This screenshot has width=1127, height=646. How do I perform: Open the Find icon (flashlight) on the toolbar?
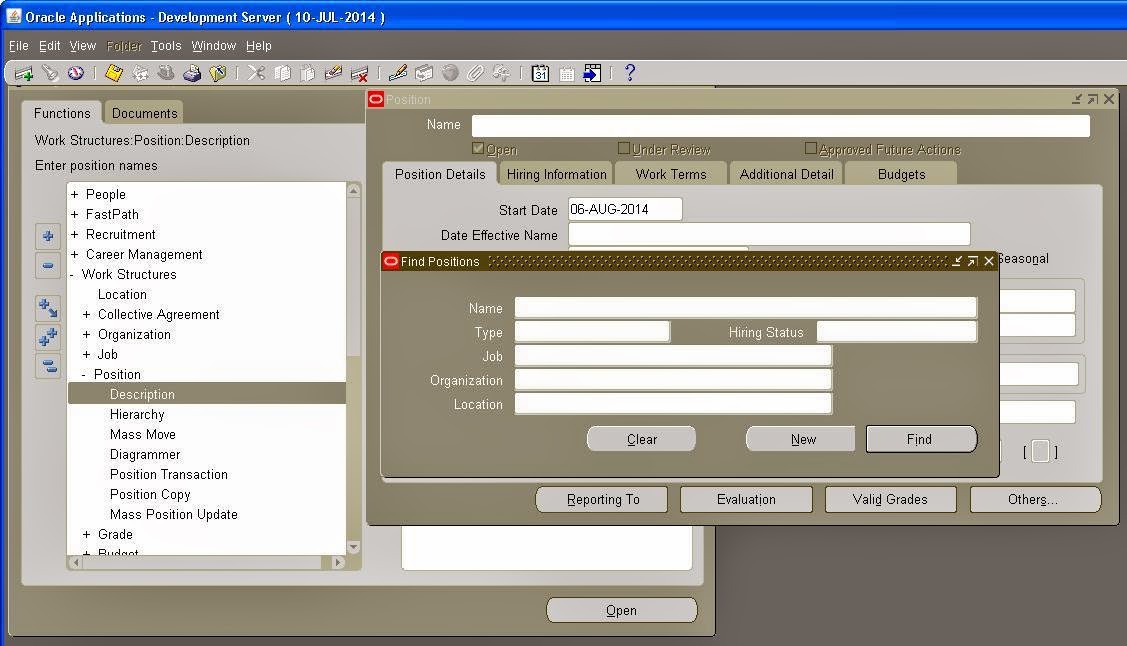(x=51, y=72)
